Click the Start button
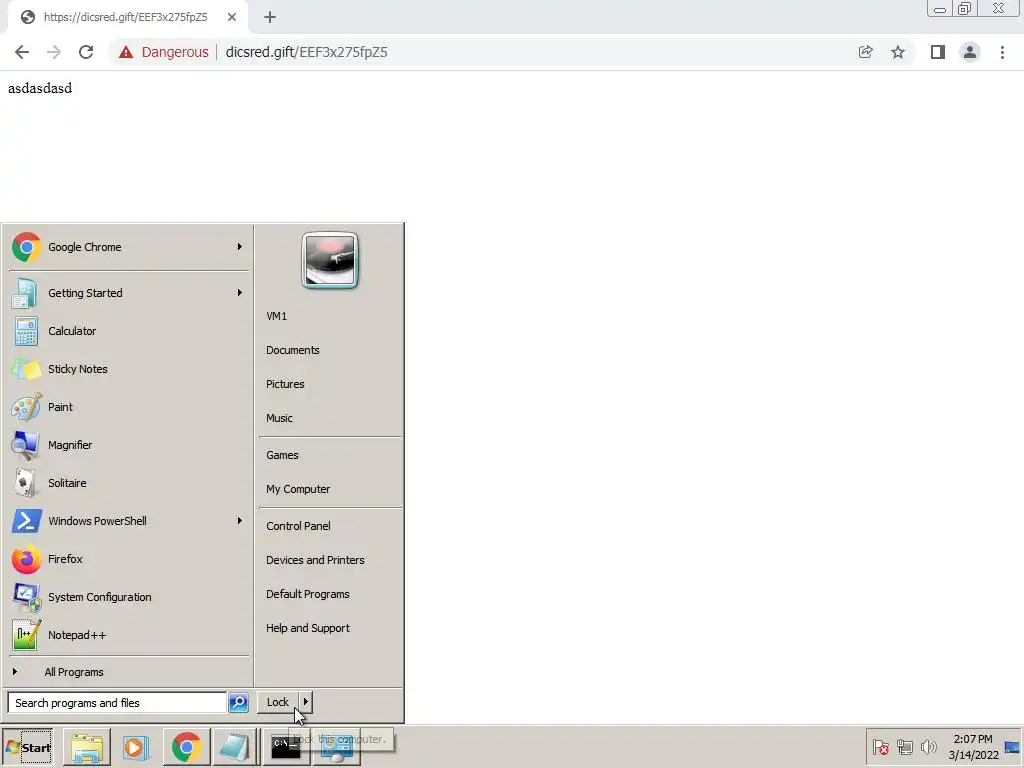The height and width of the screenshot is (768, 1024). point(27,748)
